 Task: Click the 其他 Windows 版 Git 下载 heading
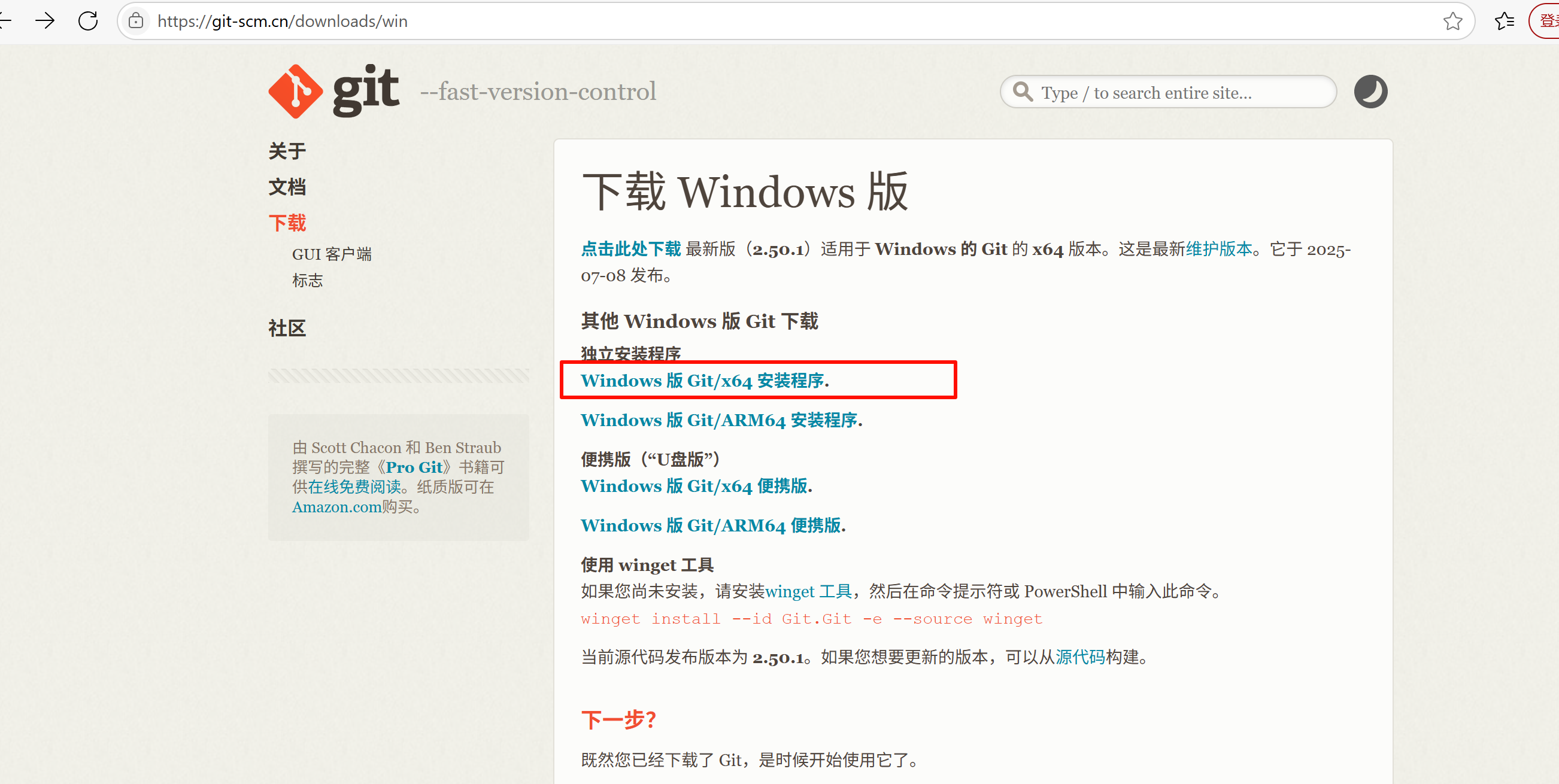700,321
